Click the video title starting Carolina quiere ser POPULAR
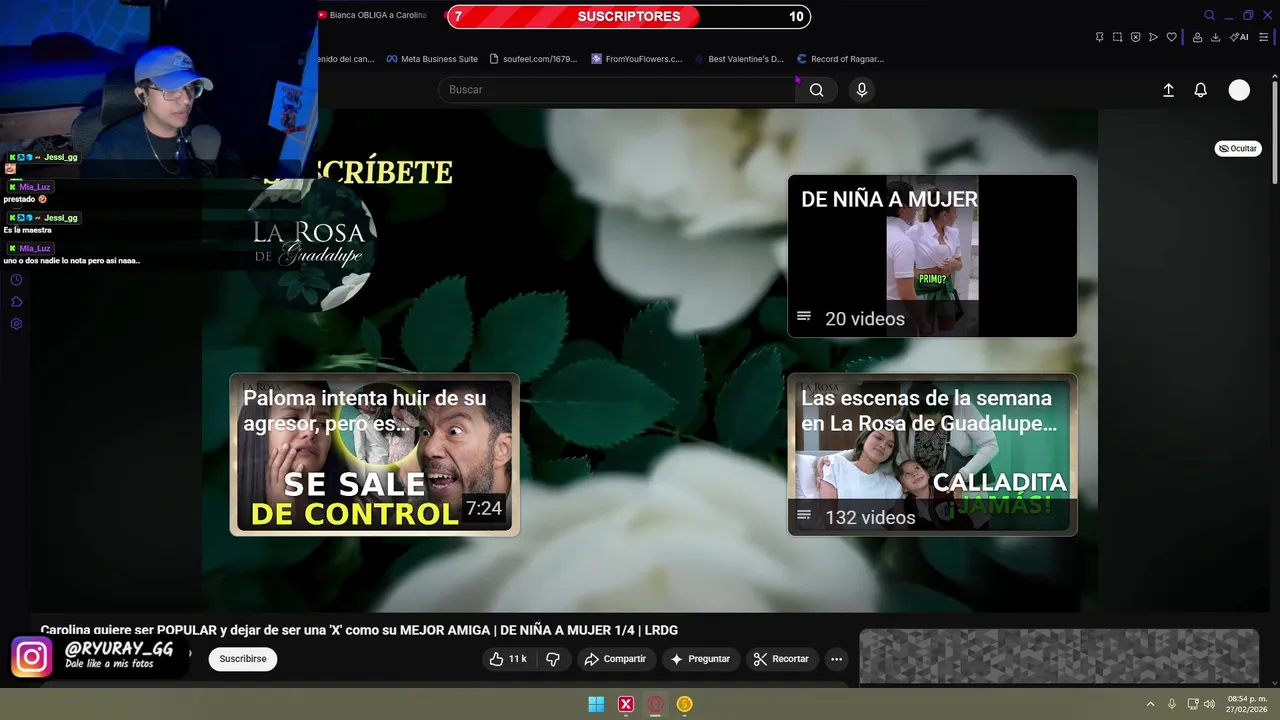The image size is (1280, 720). 359,630
